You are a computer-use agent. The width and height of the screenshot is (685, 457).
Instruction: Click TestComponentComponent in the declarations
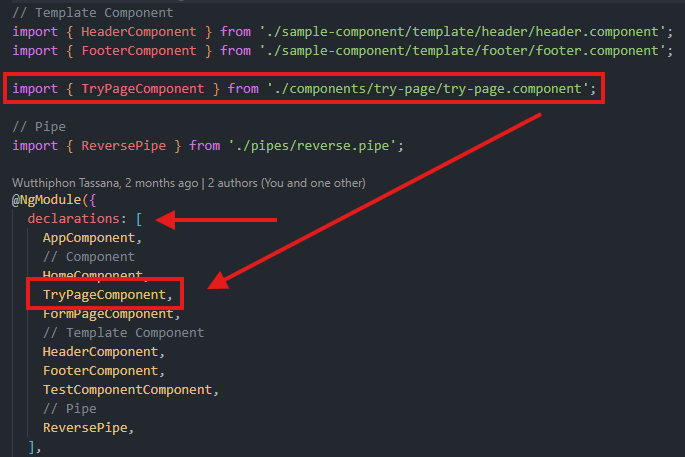point(128,390)
